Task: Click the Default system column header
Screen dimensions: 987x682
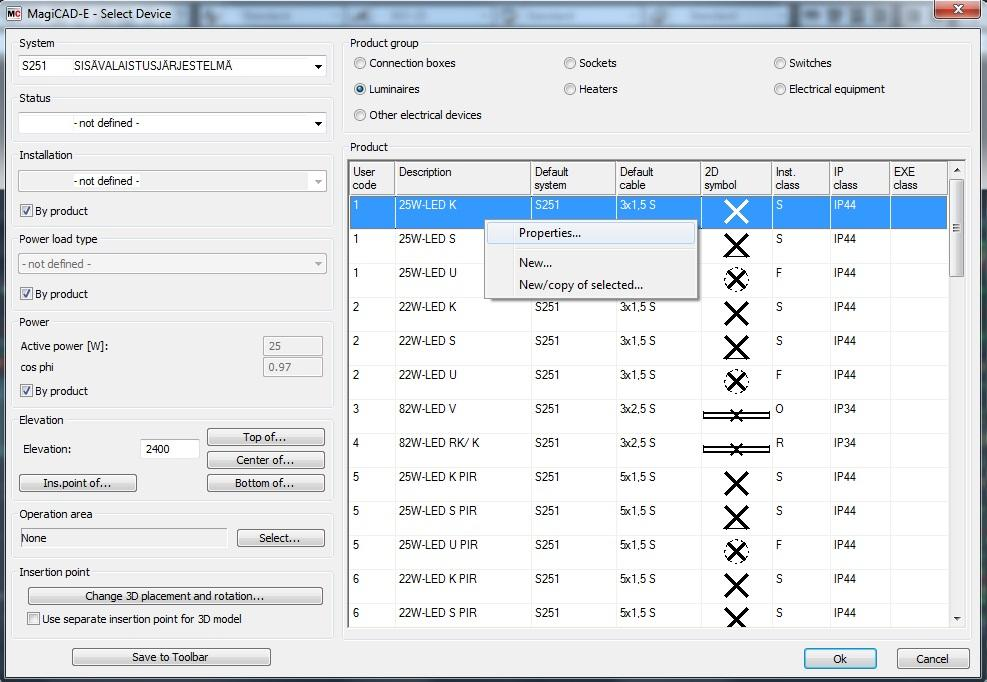Action: [x=573, y=178]
